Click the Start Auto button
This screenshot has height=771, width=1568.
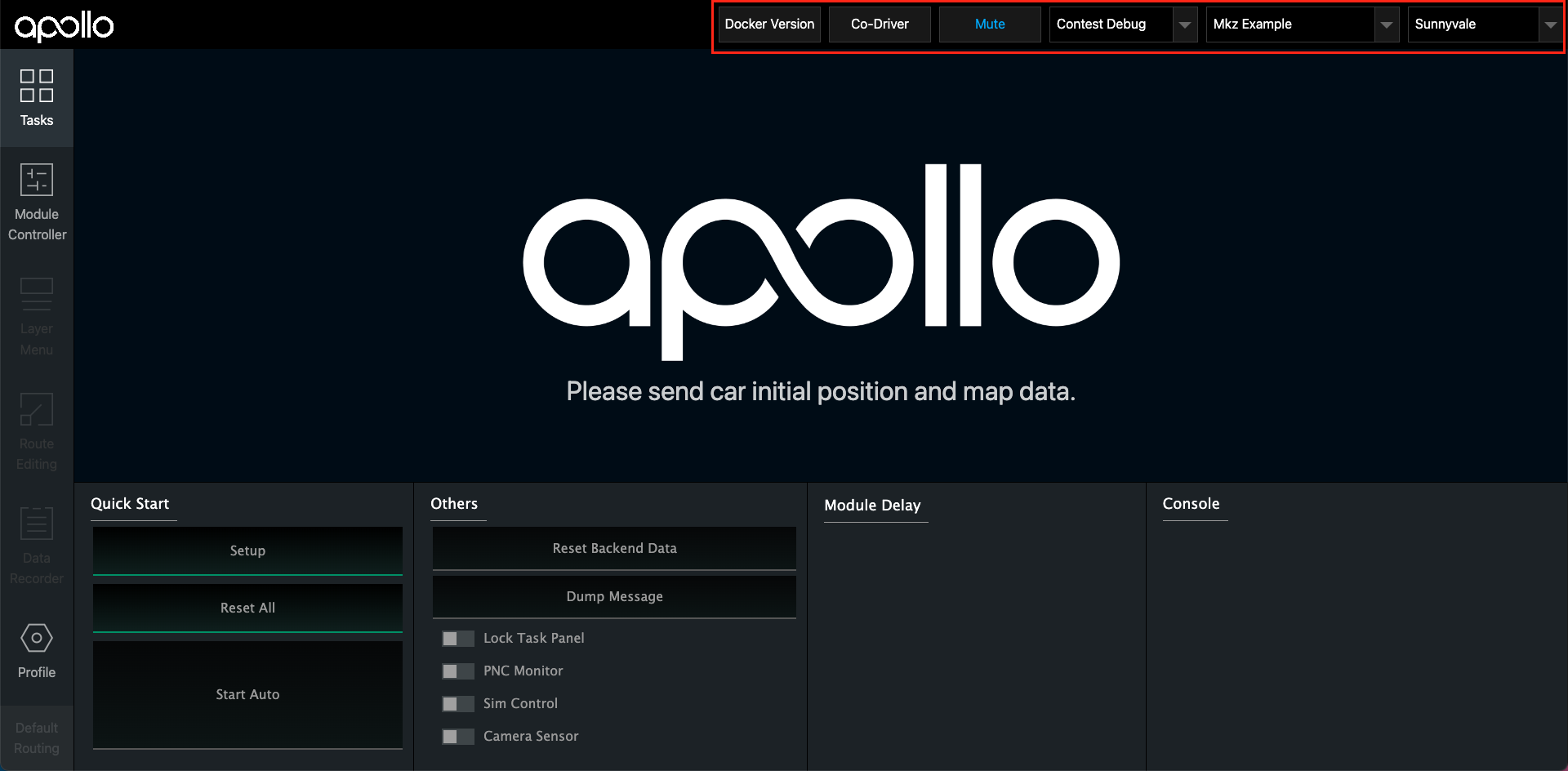pyautogui.click(x=247, y=694)
